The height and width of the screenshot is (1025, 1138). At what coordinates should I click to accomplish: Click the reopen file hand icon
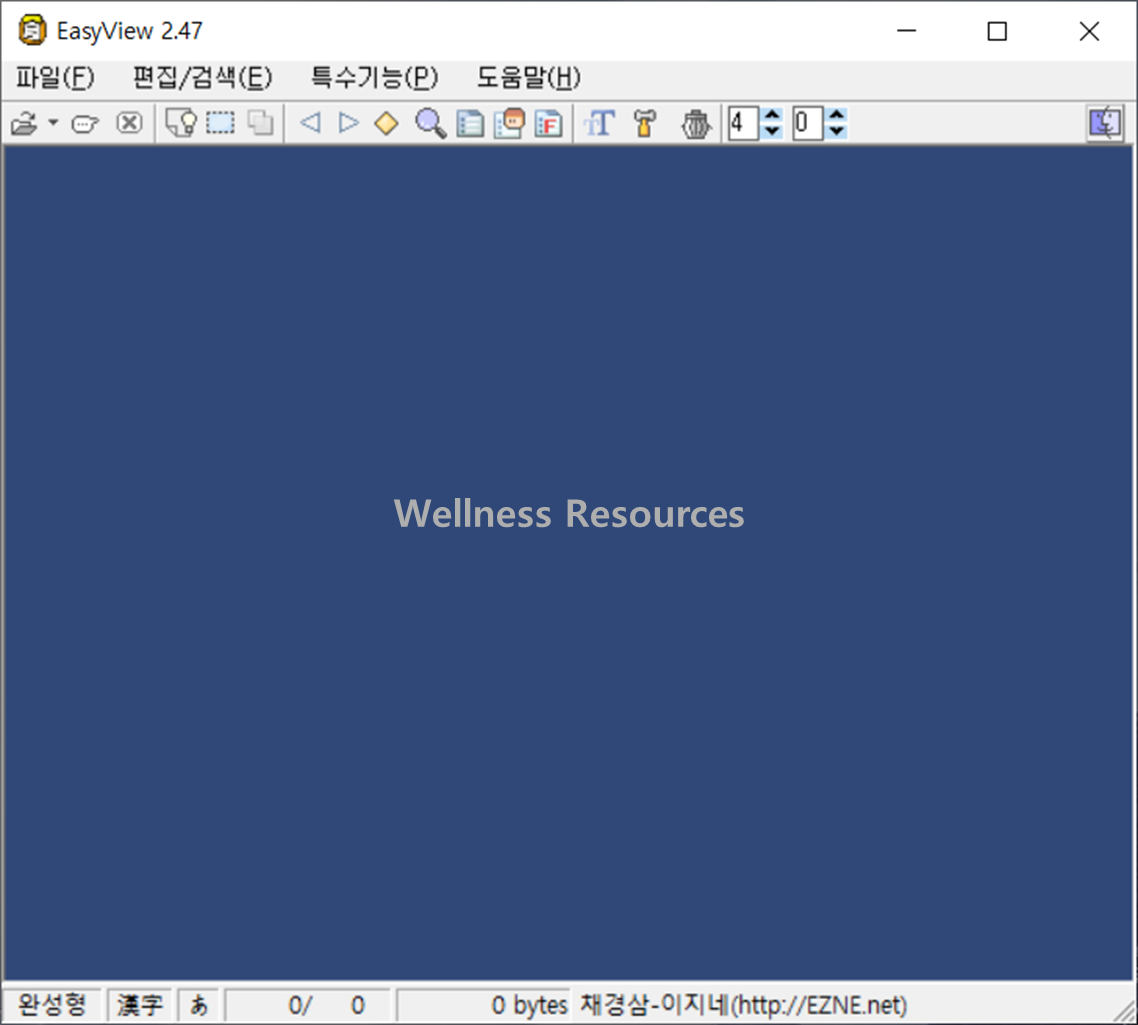coord(85,123)
